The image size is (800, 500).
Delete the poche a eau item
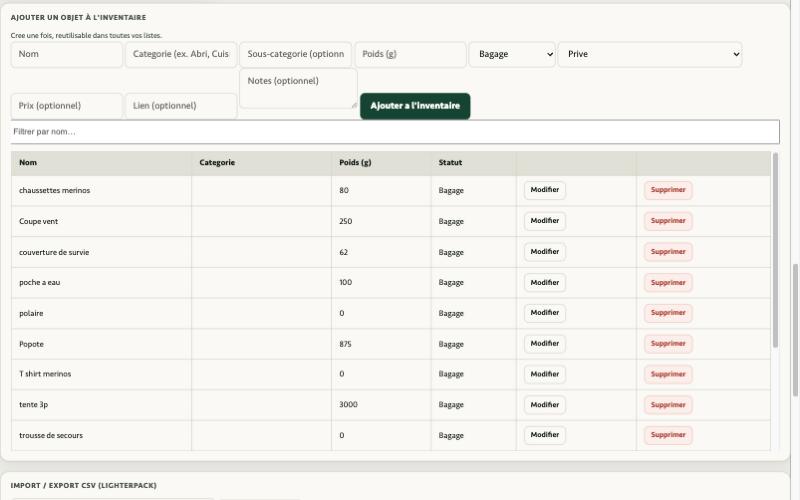pos(668,282)
